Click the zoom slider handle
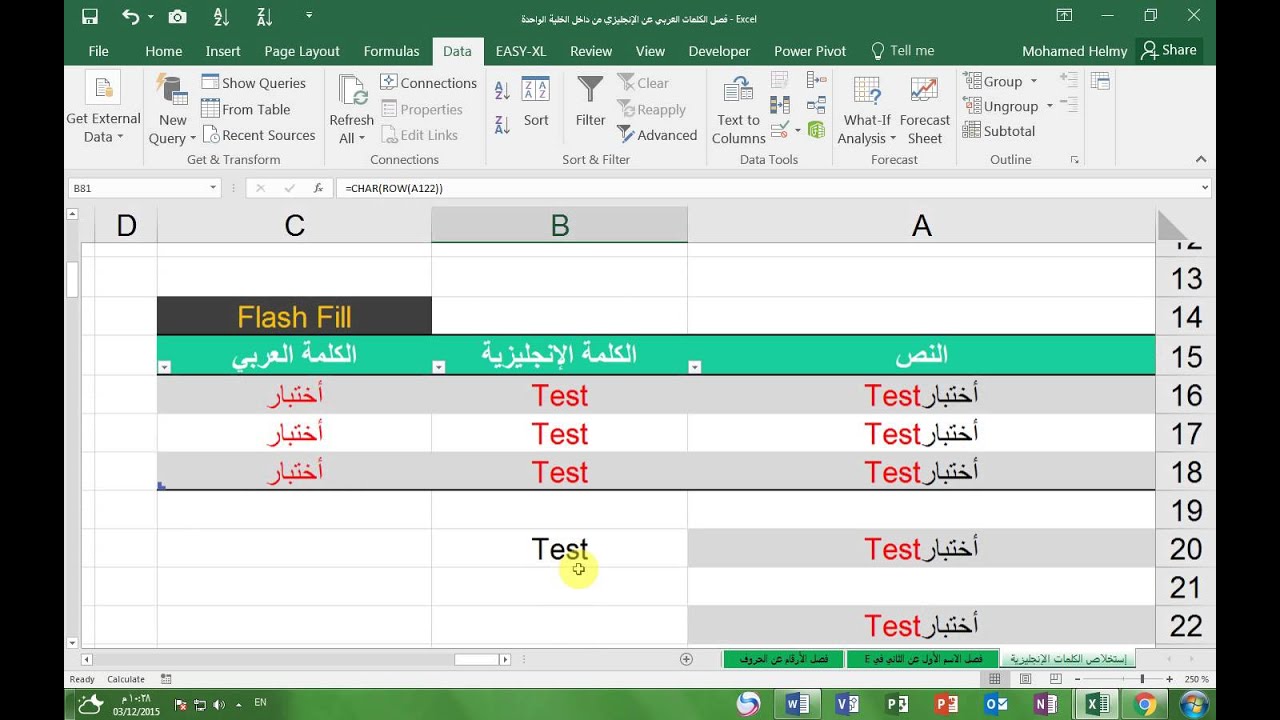The height and width of the screenshot is (720, 1280). pyautogui.click(x=1142, y=679)
